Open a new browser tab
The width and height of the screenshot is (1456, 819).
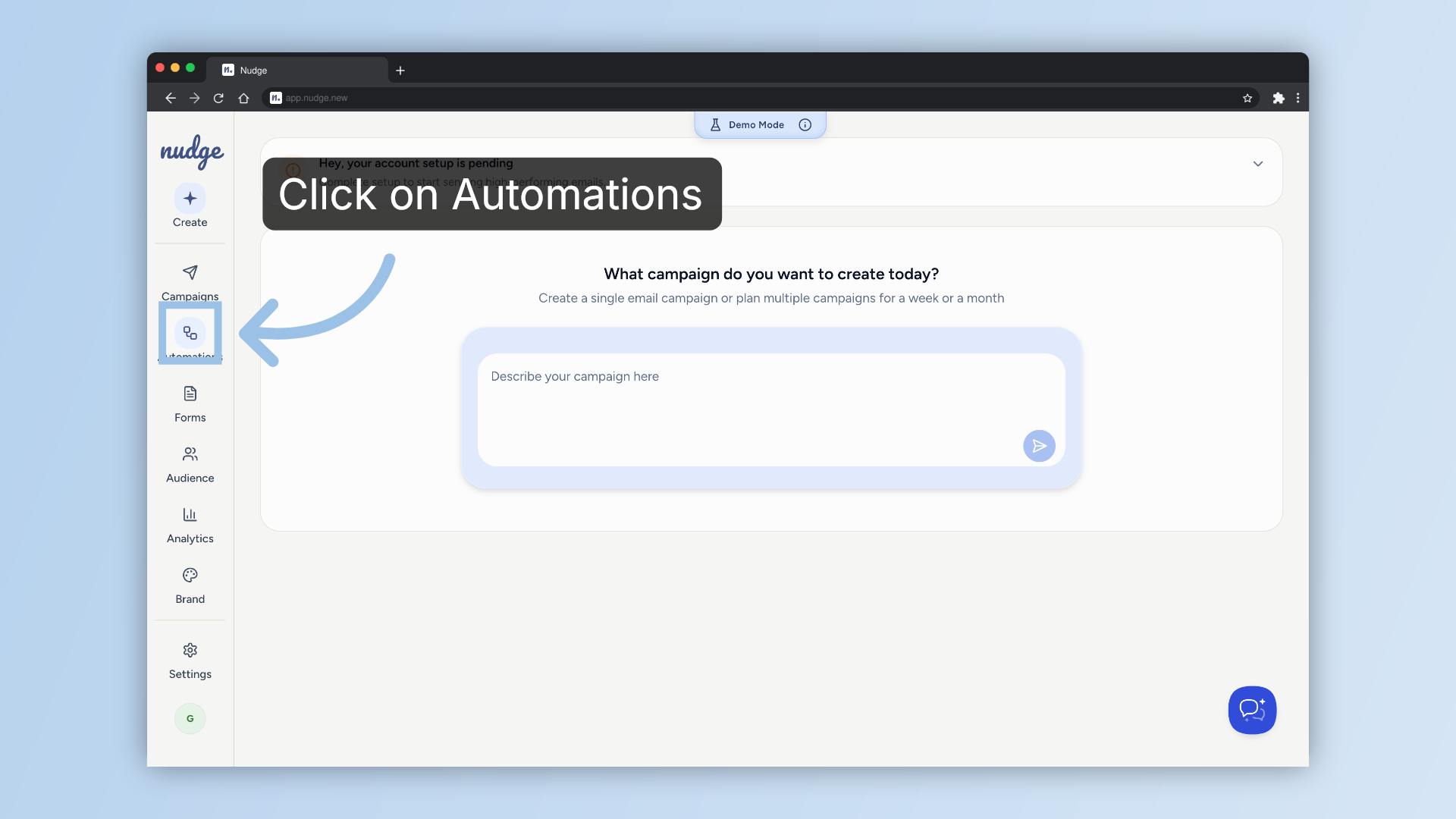tap(400, 71)
